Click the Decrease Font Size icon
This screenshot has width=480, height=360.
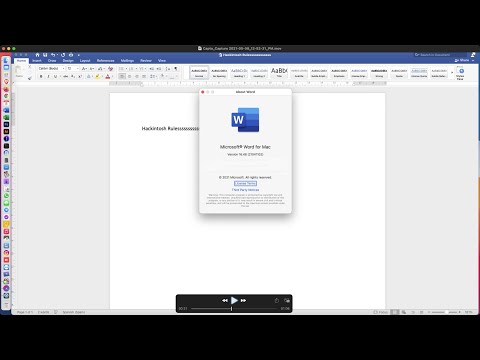[x=92, y=68]
